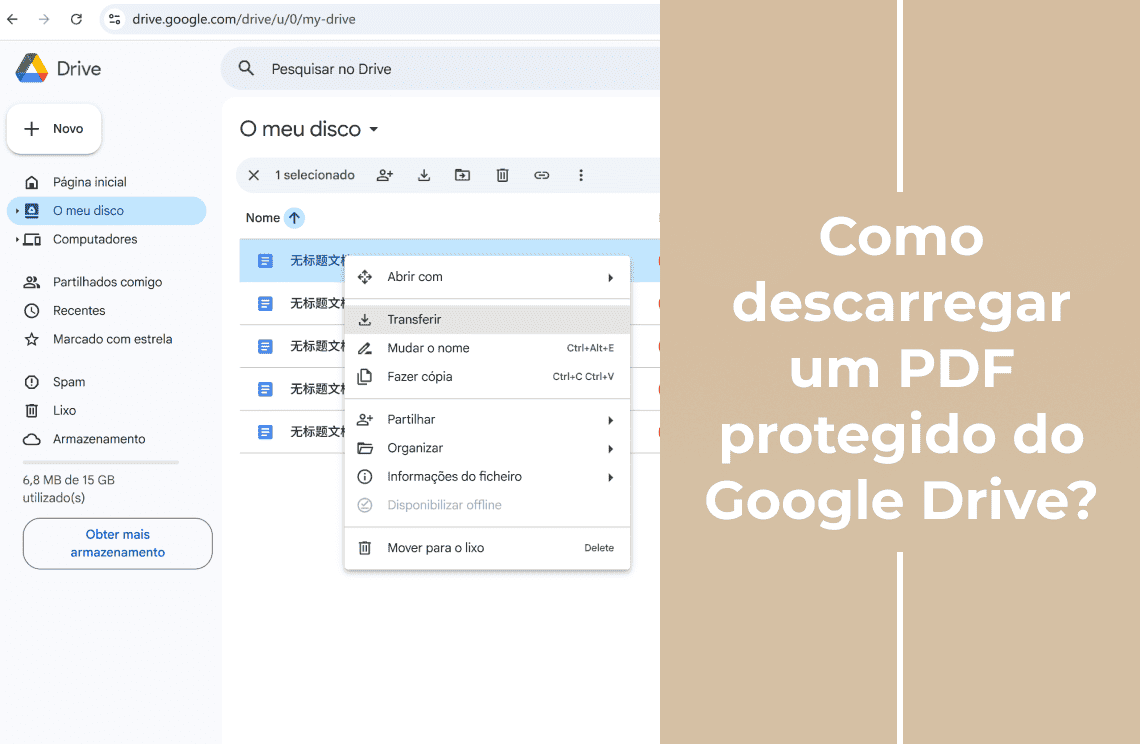
Task: Open Armazenamento via the cloud icon
Action: pyautogui.click(x=33, y=439)
